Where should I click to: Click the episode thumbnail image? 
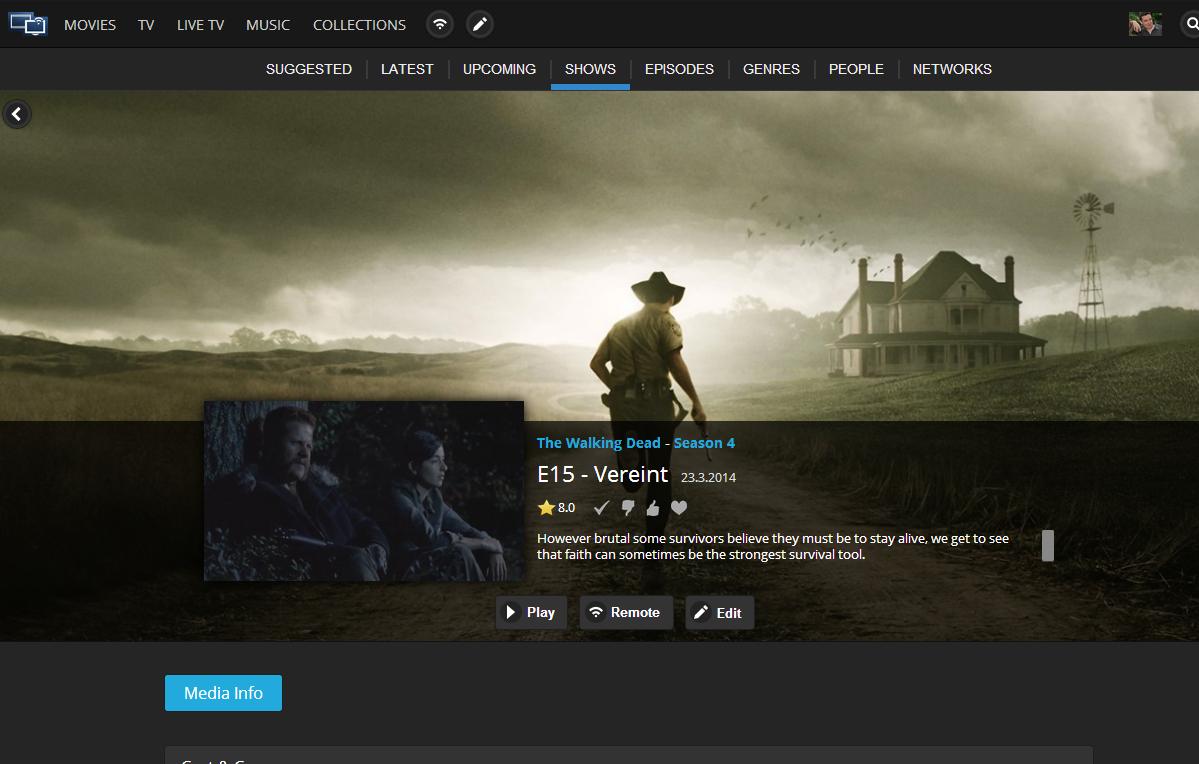[x=364, y=491]
